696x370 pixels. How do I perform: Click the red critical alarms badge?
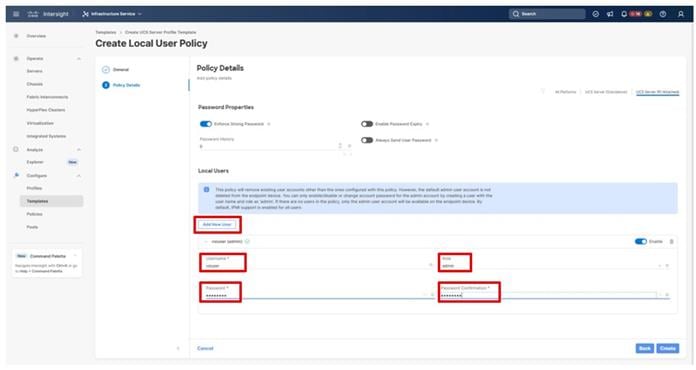point(635,14)
